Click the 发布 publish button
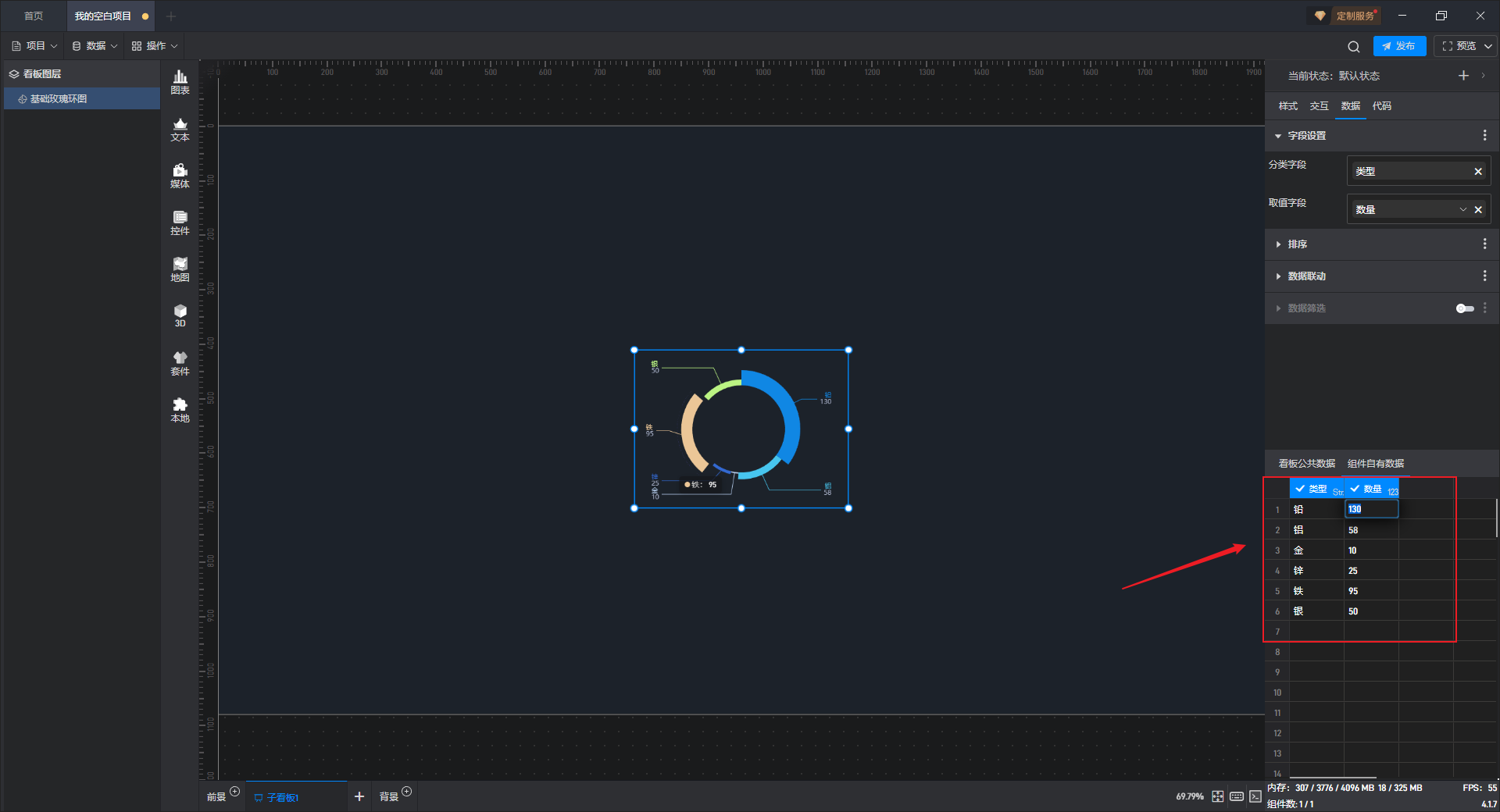 coord(1399,46)
